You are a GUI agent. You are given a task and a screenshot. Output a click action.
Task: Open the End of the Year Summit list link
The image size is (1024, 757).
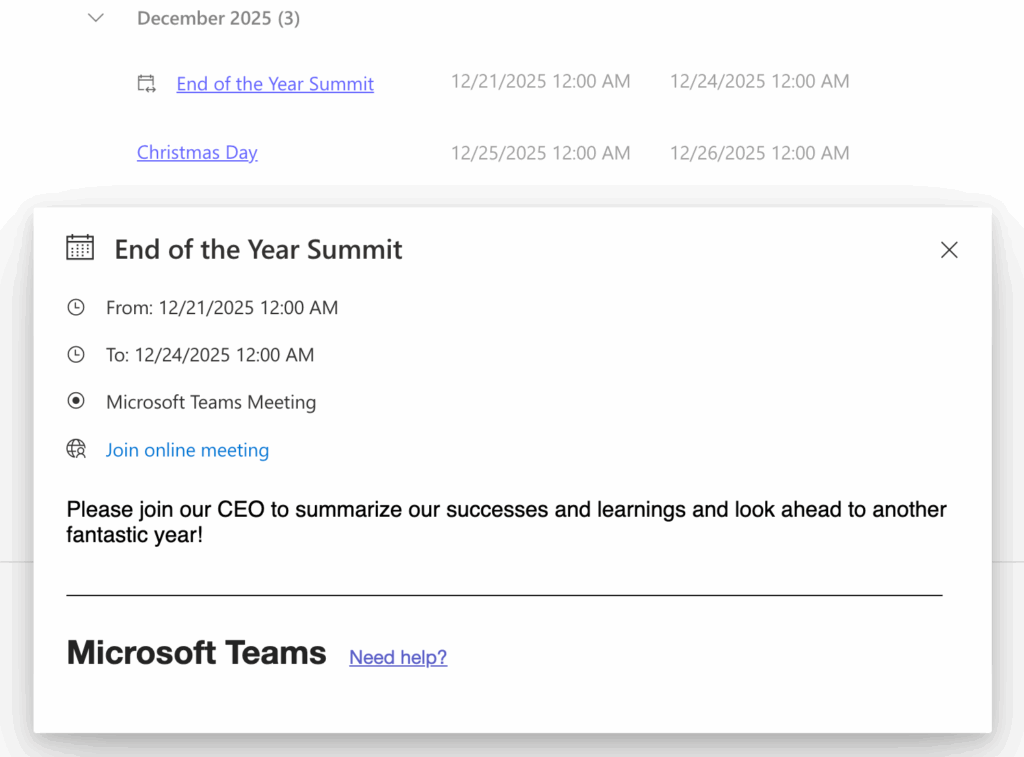point(275,84)
